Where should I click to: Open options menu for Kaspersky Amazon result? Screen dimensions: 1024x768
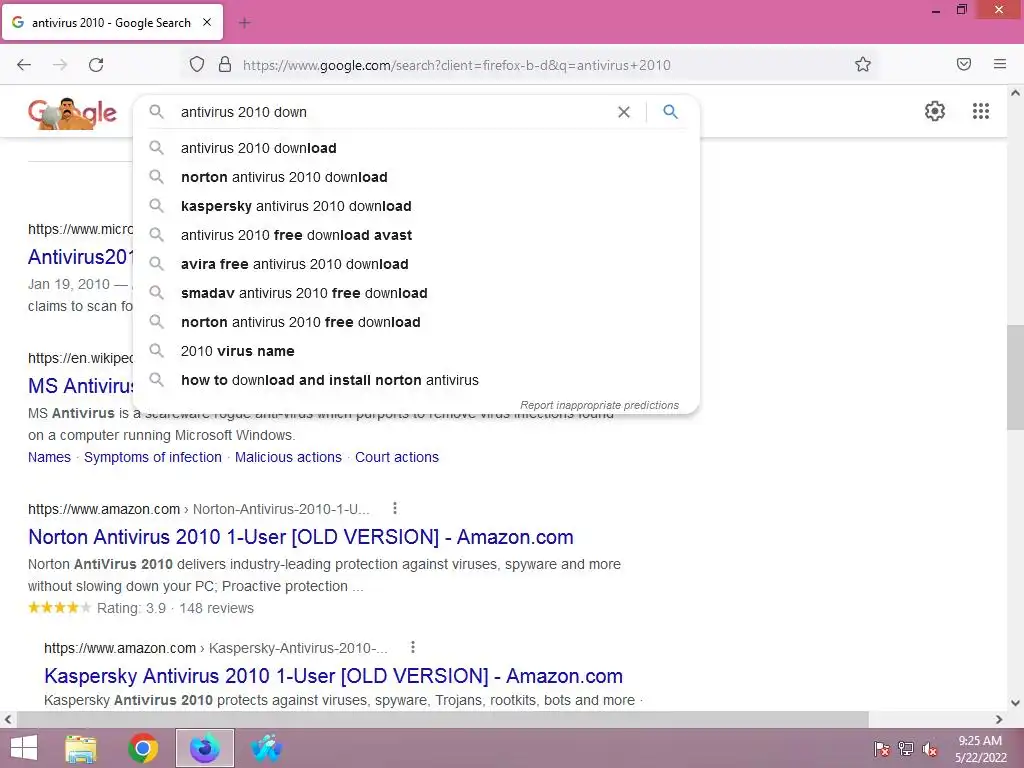coord(413,647)
